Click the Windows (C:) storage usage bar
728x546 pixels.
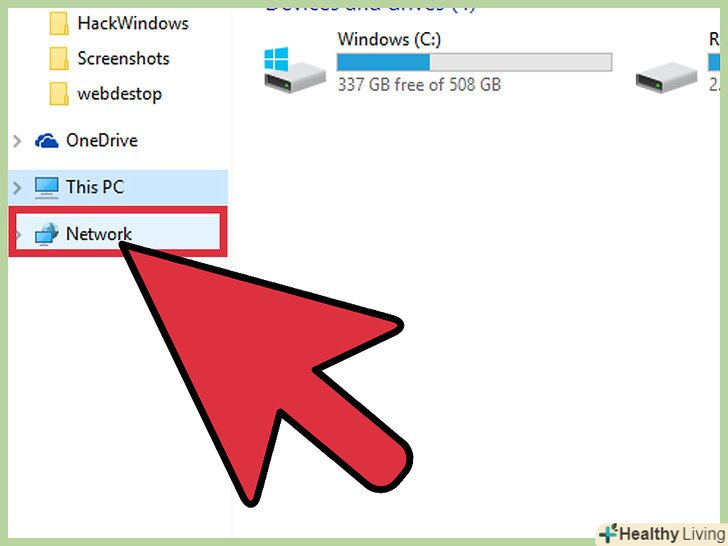pos(474,62)
